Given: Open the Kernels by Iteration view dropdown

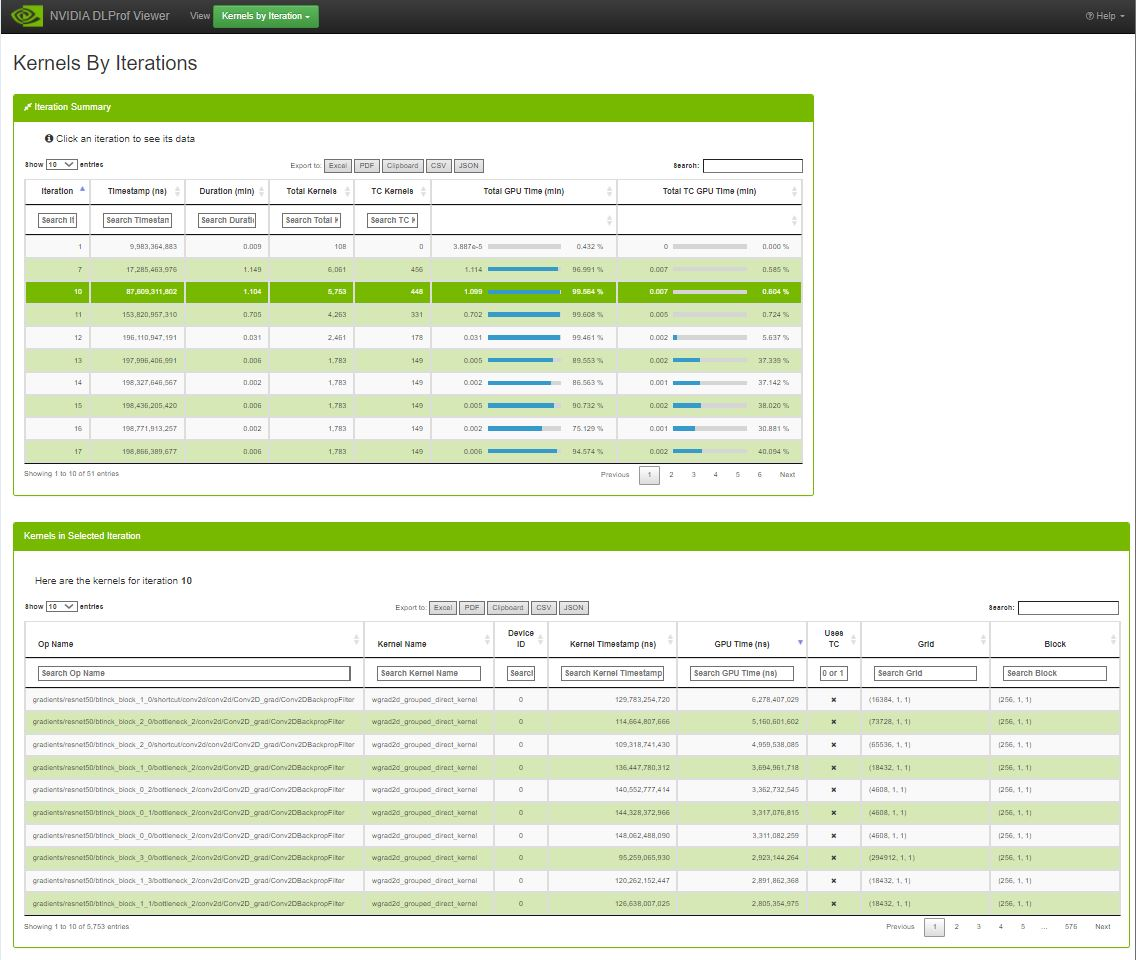Looking at the screenshot, I should pos(265,16).
